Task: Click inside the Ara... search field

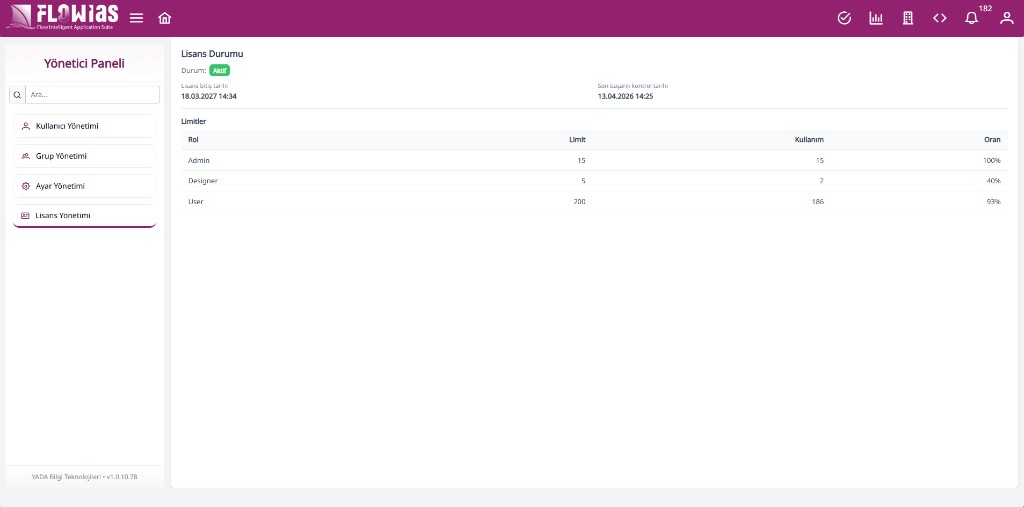Action: coord(92,95)
